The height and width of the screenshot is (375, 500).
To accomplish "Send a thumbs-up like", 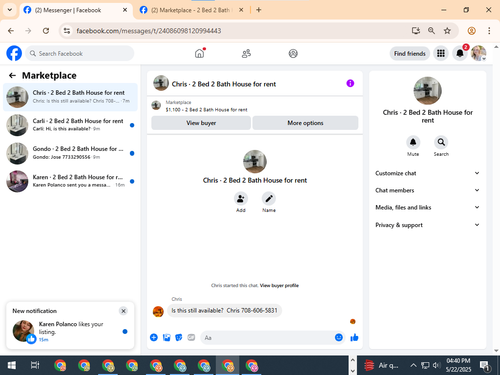I will pos(354,338).
